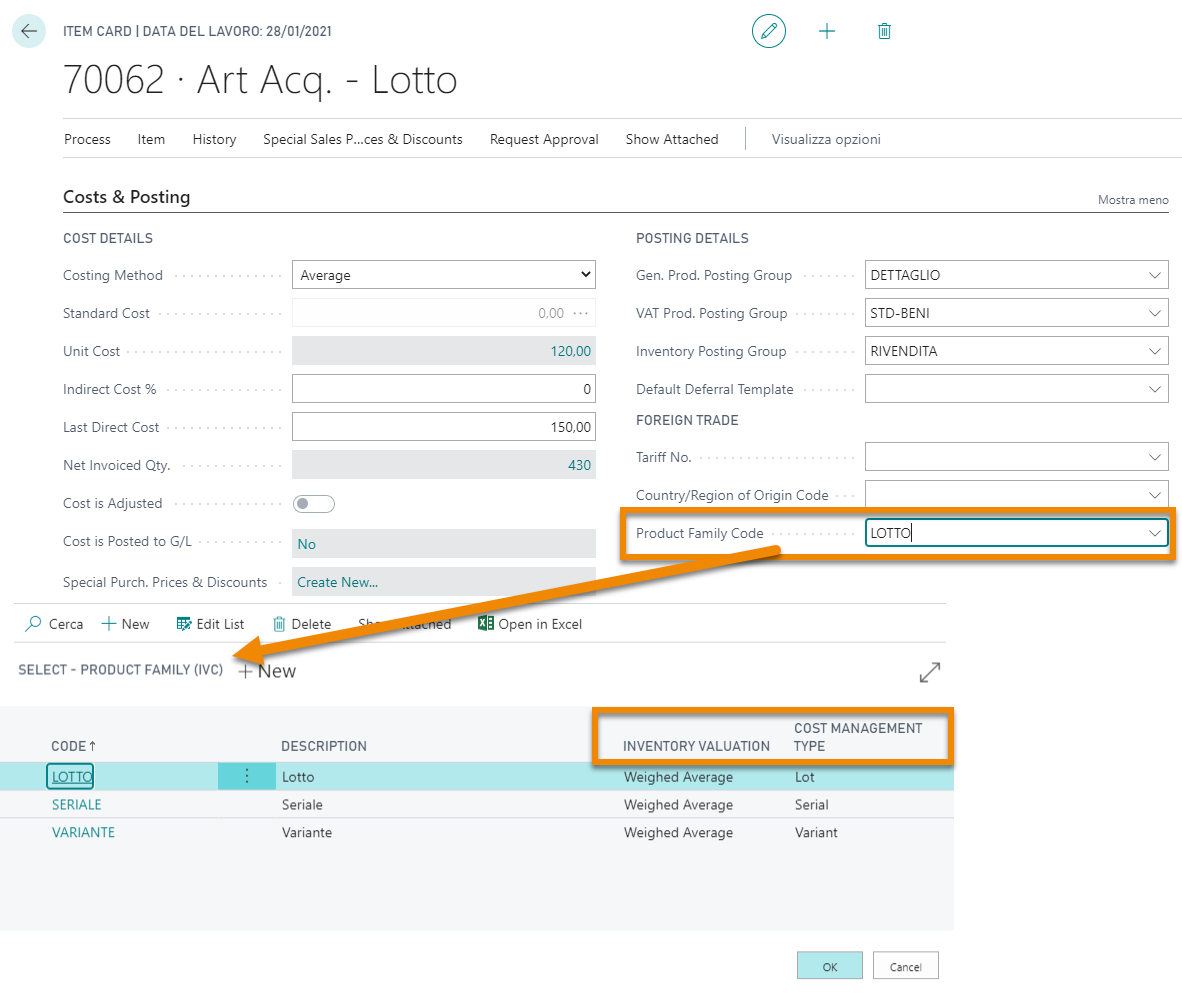Click the Net Invoiced Qty. value 430
1182x994 pixels.
[580, 465]
